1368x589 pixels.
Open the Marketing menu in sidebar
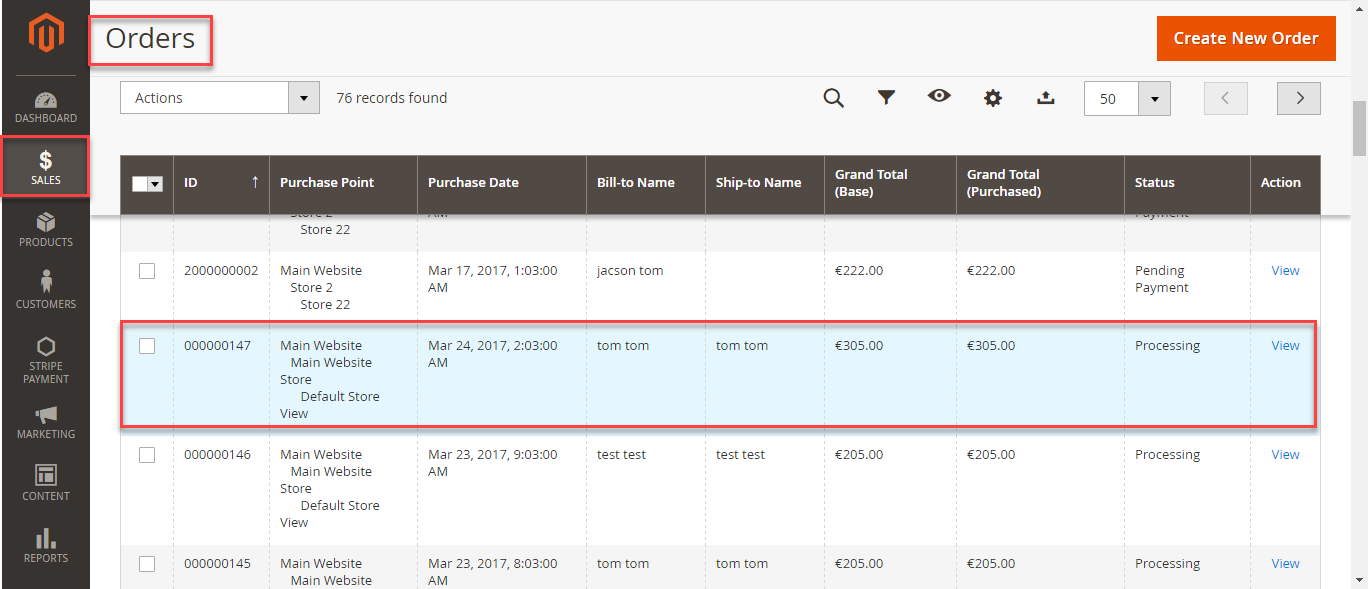point(45,422)
